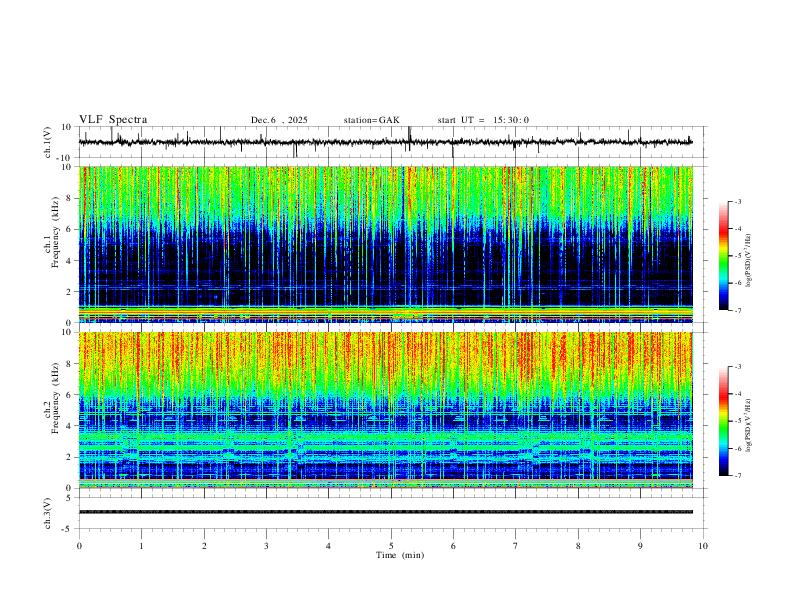Click the "ch.3(V)" axis label
Screen dimensions: 792x612
tap(47, 514)
